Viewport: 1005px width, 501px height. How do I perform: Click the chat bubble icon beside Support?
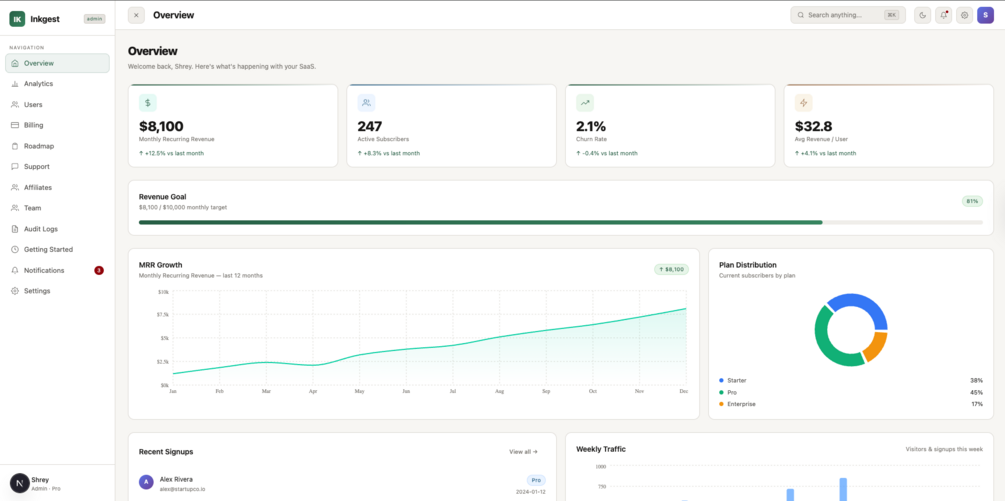[x=15, y=167]
